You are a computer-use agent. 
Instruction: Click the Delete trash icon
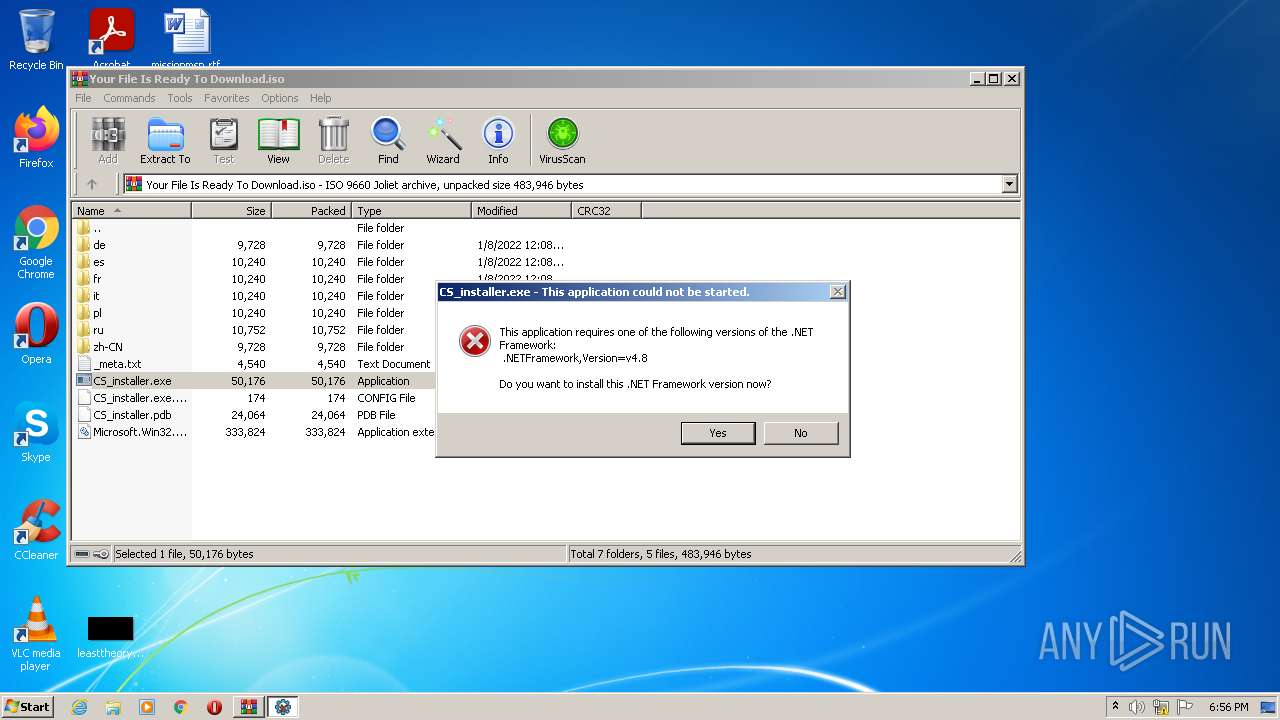[x=333, y=140]
